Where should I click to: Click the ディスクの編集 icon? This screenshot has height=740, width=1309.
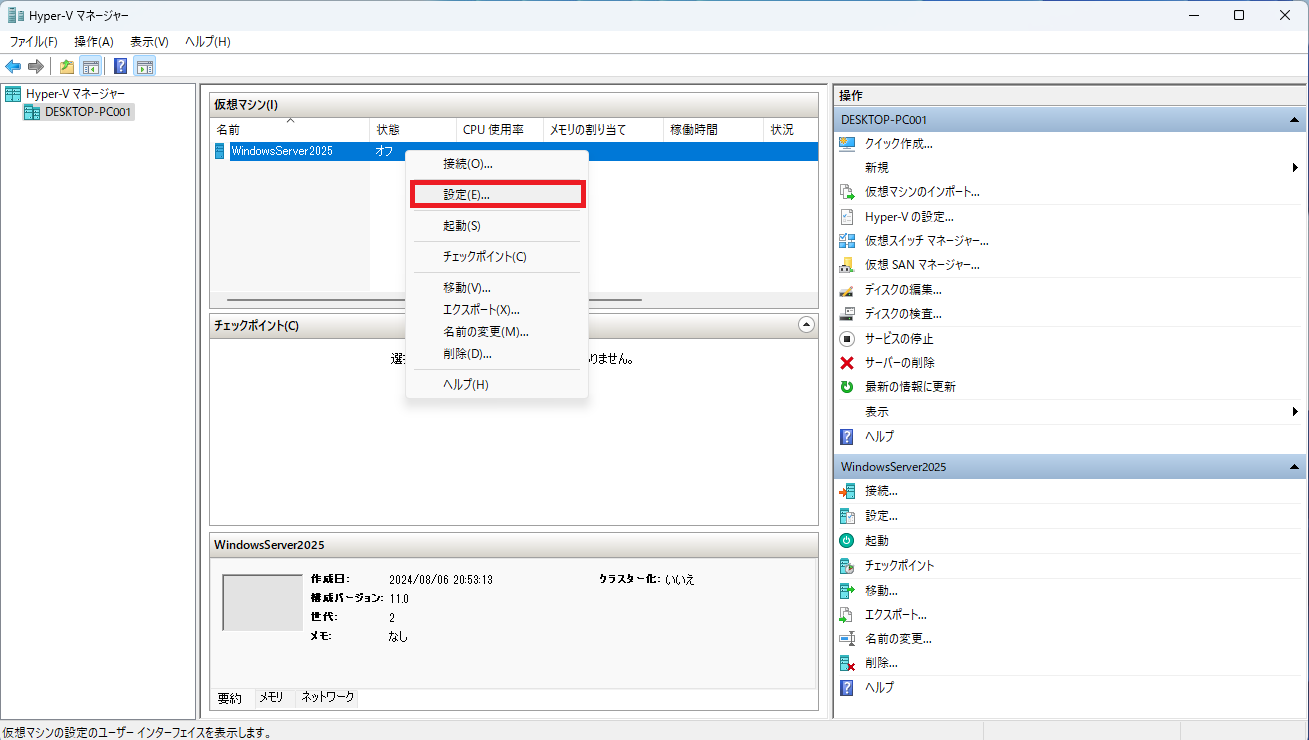point(847,289)
